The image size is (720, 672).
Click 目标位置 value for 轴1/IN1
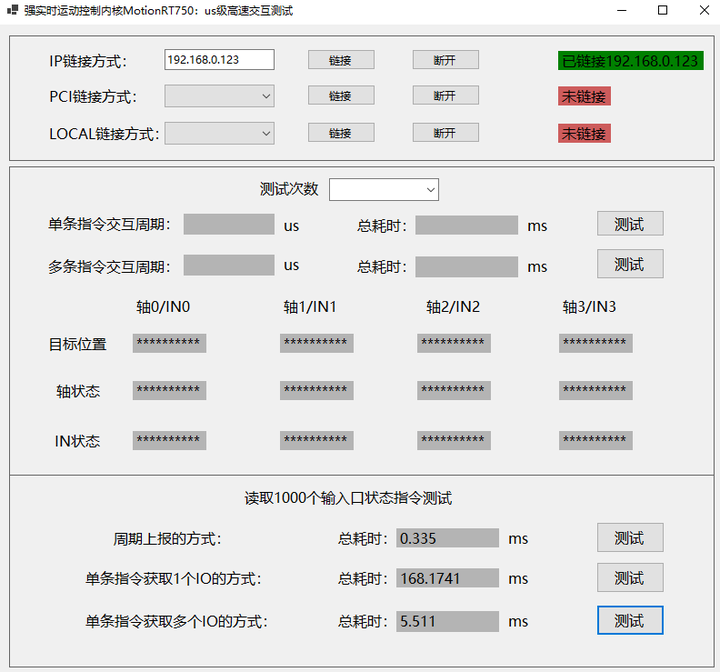click(x=316, y=343)
